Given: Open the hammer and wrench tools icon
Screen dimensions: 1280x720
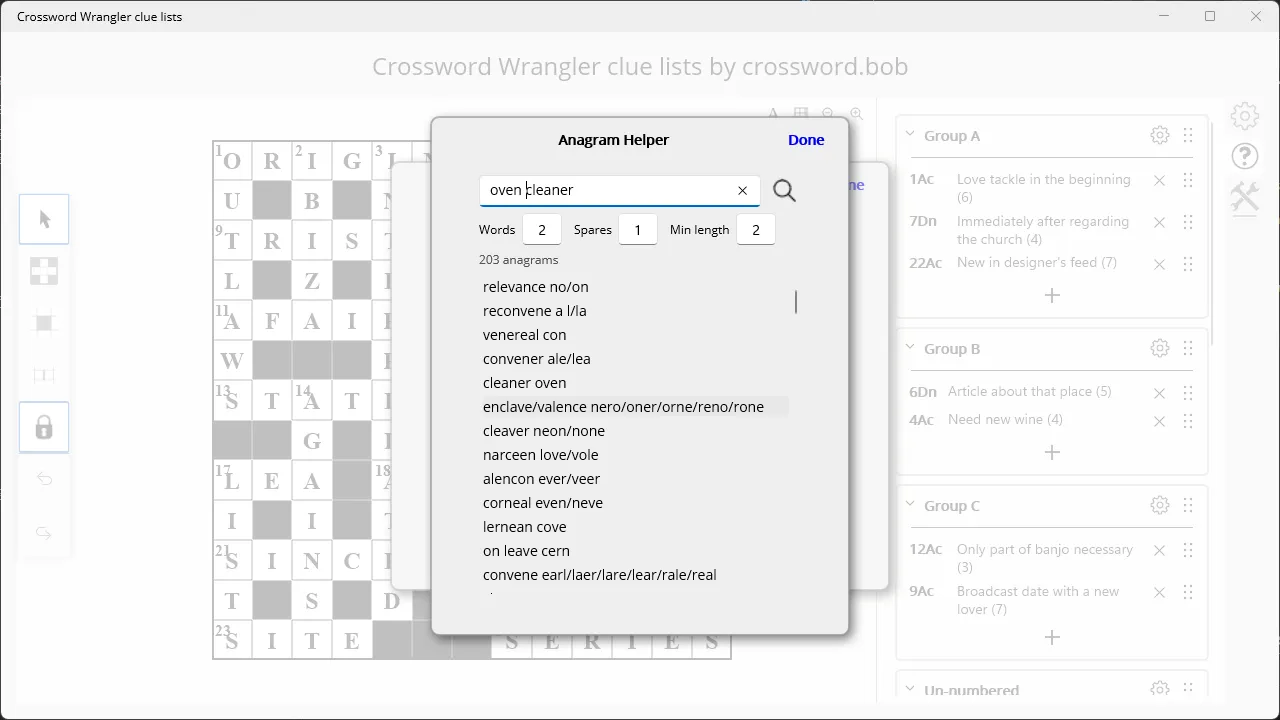Looking at the screenshot, I should tap(1244, 196).
